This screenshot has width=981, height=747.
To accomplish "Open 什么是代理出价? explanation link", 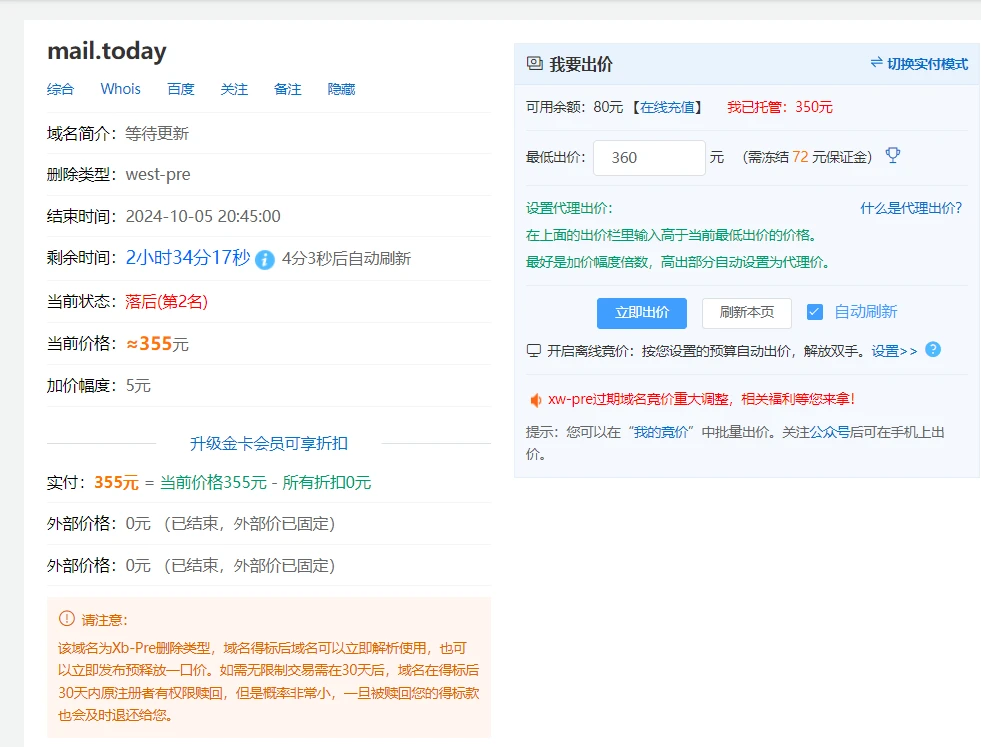I will [911, 208].
